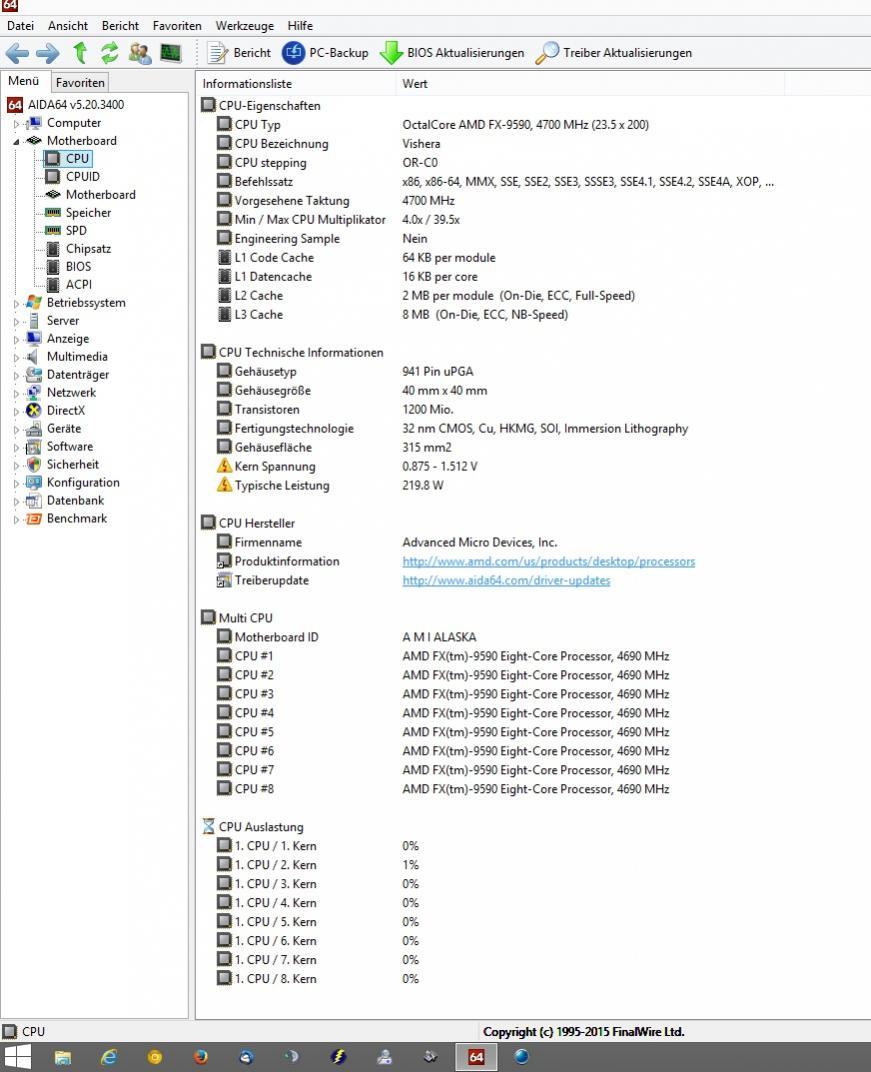Click the Konfiguration category icon
871x1072 pixels.
click(34, 483)
